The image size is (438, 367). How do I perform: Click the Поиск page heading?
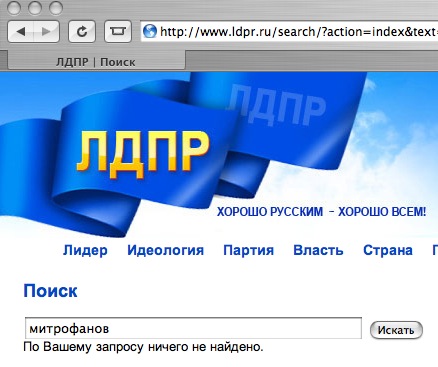click(50, 291)
